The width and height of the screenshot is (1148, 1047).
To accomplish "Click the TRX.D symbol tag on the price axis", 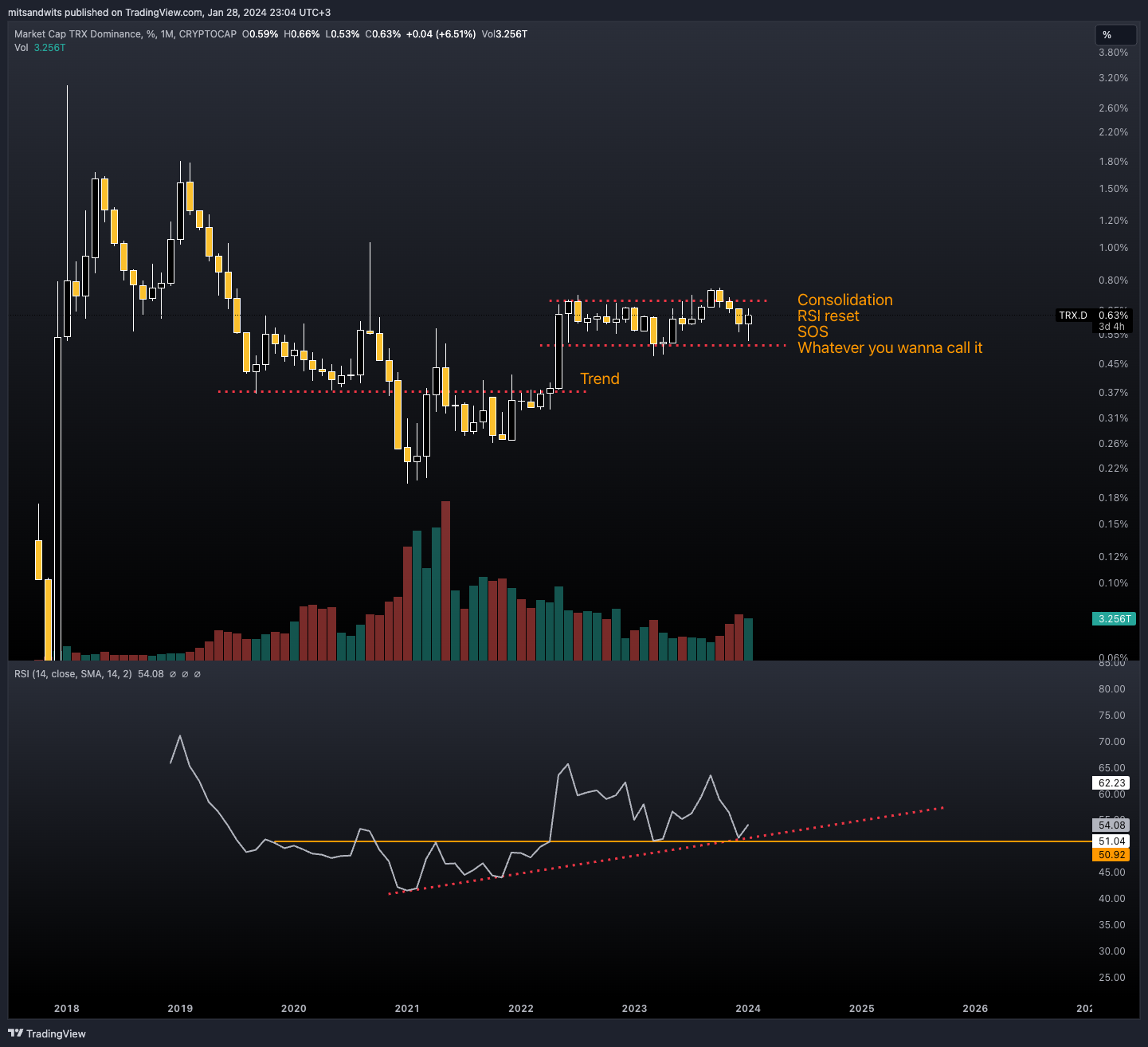I will (1072, 316).
